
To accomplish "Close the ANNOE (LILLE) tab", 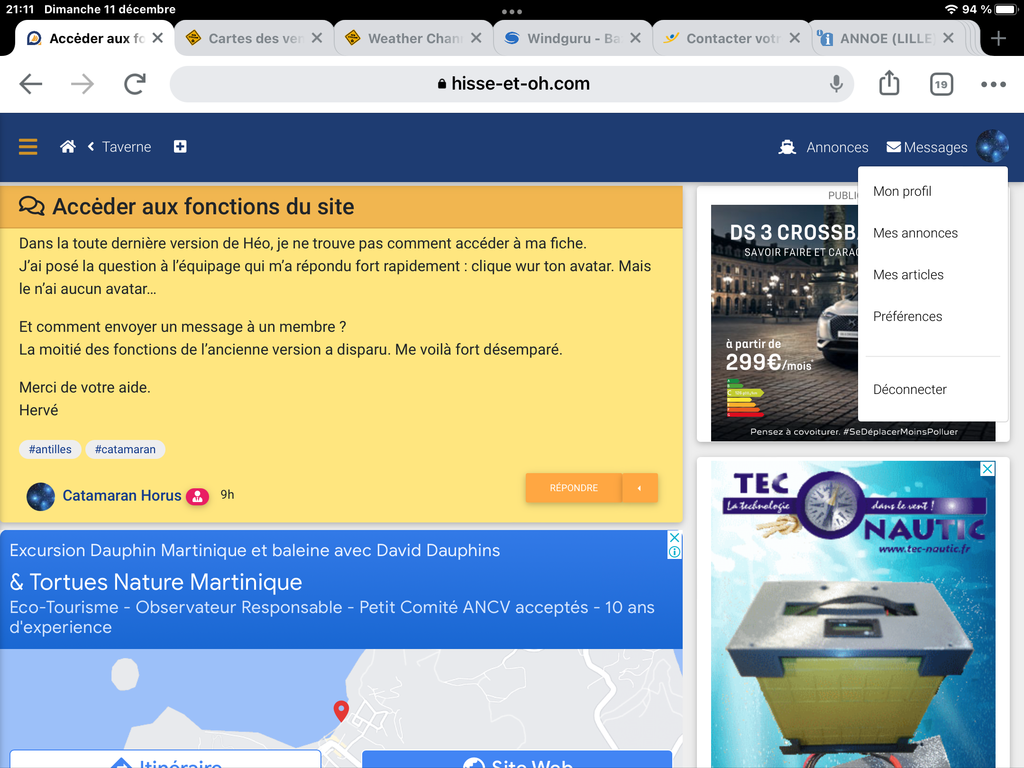I will point(948,38).
